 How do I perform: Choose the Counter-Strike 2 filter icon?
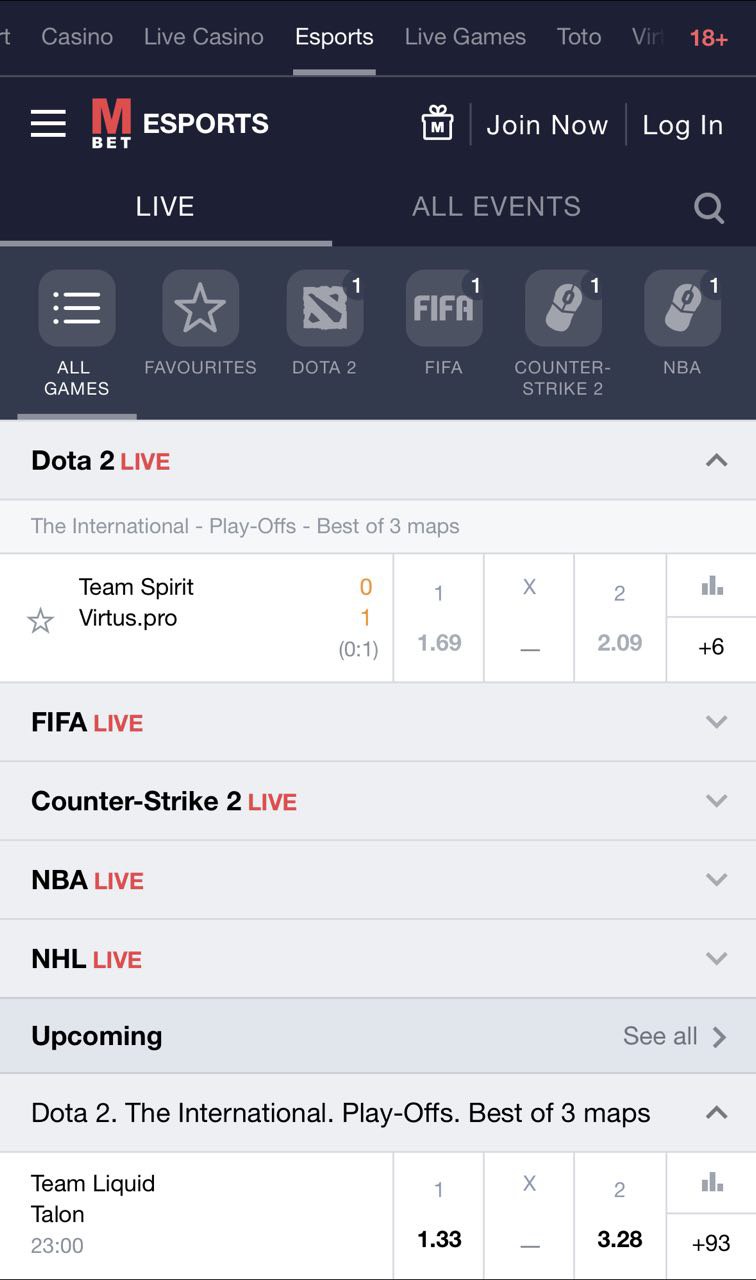(562, 309)
